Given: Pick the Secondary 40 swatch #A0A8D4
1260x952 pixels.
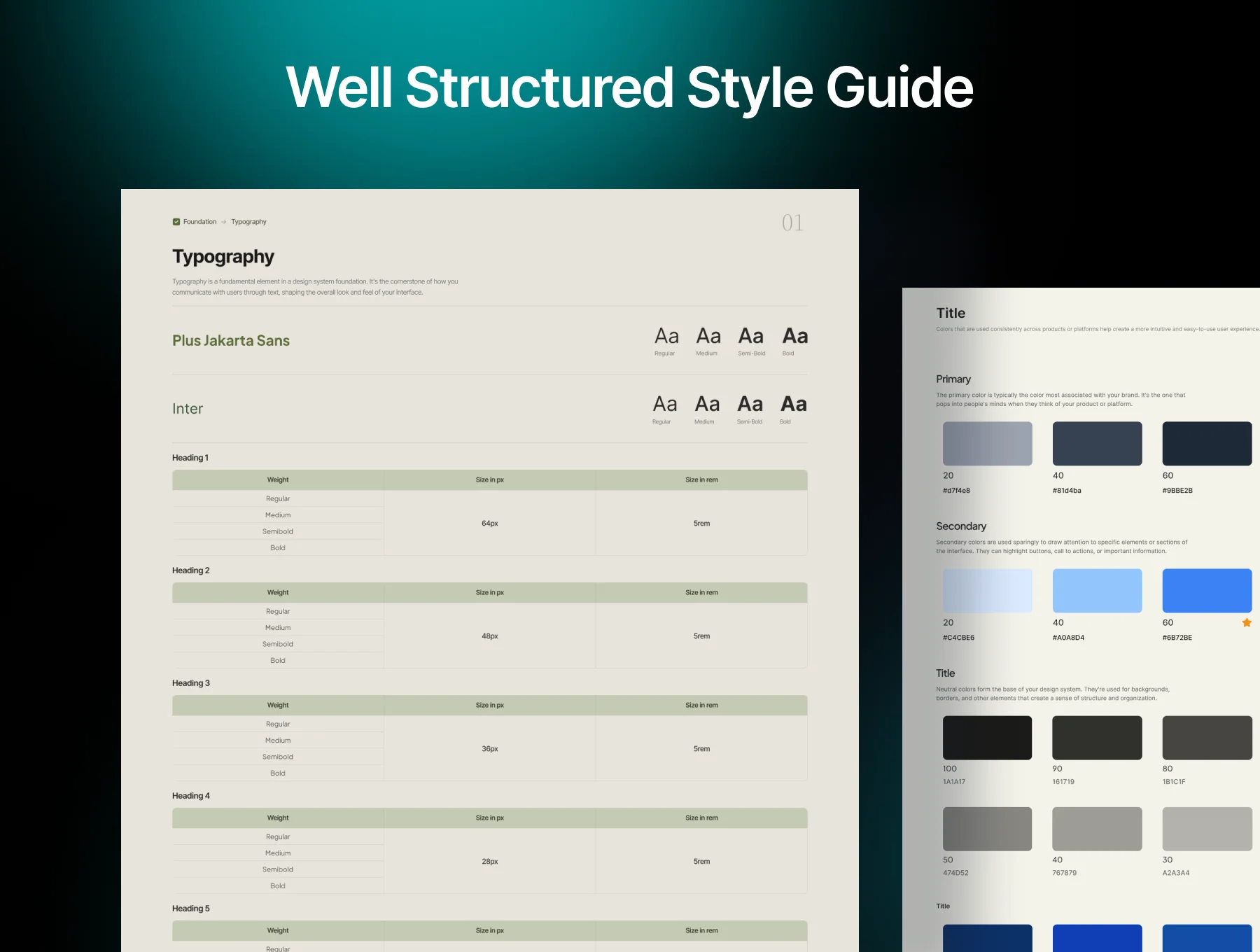Looking at the screenshot, I should coord(1098,591).
